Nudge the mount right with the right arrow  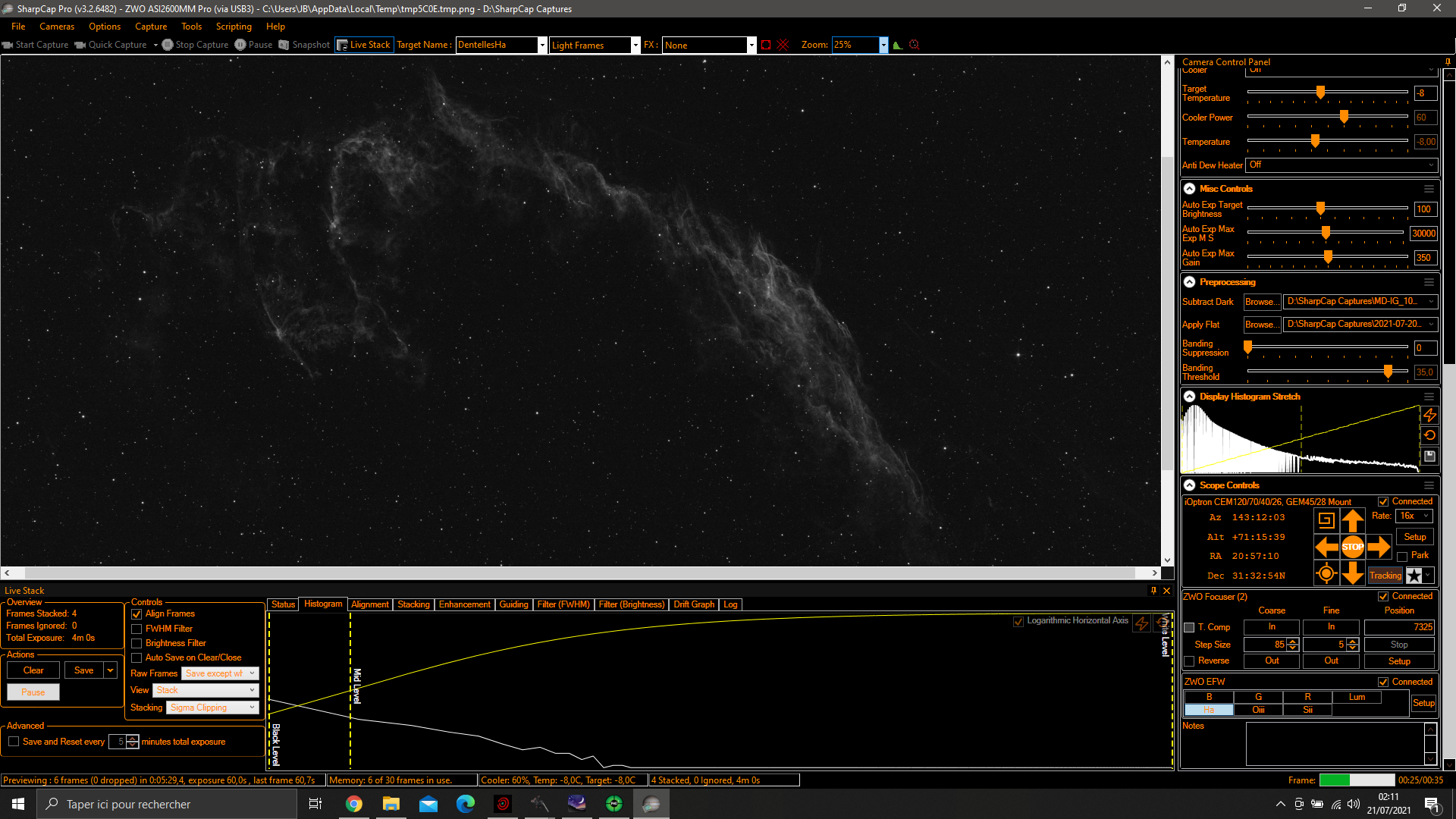pos(1379,547)
